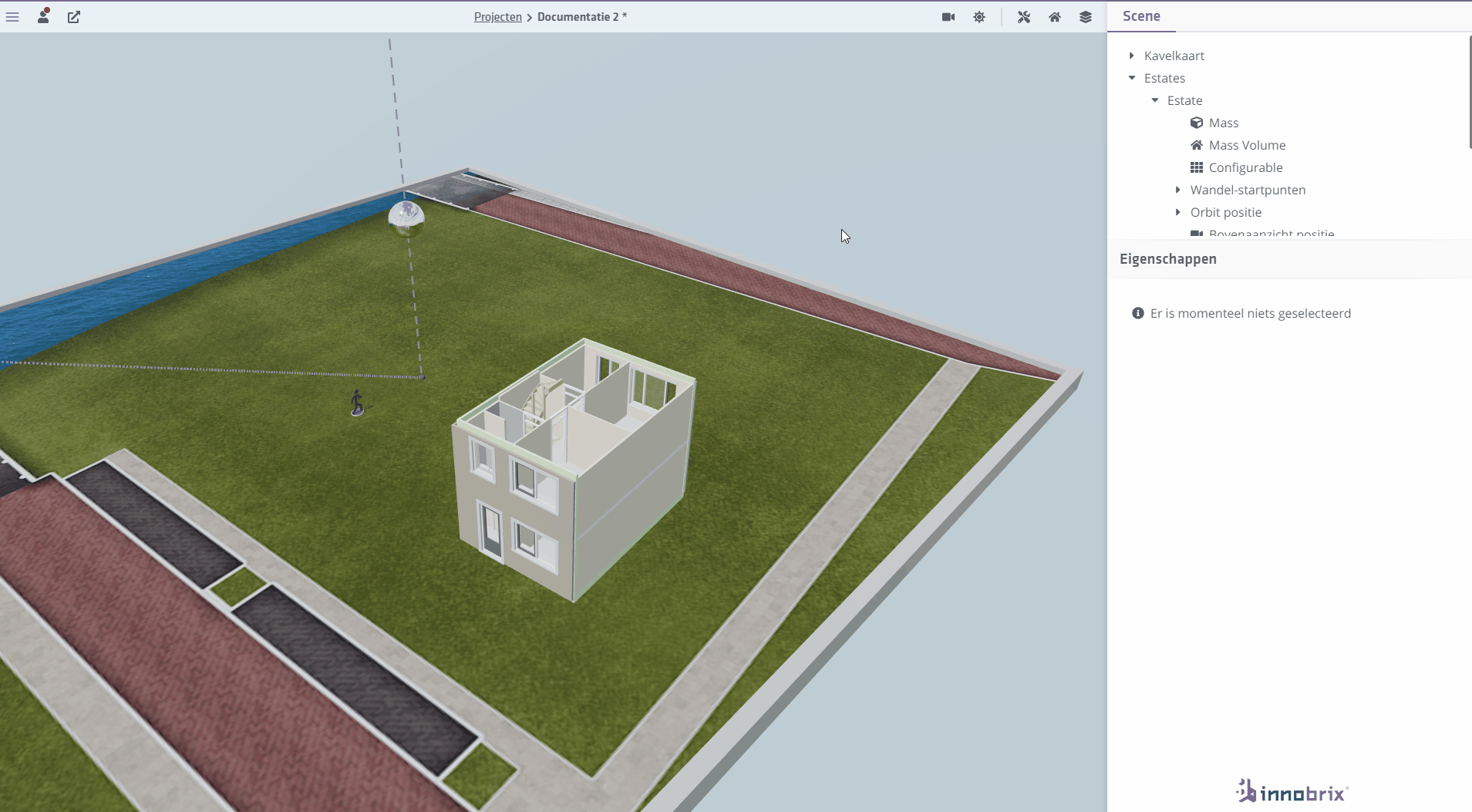Open the user profile with notification badge
Screen dimensions: 1472x812
coord(44,16)
